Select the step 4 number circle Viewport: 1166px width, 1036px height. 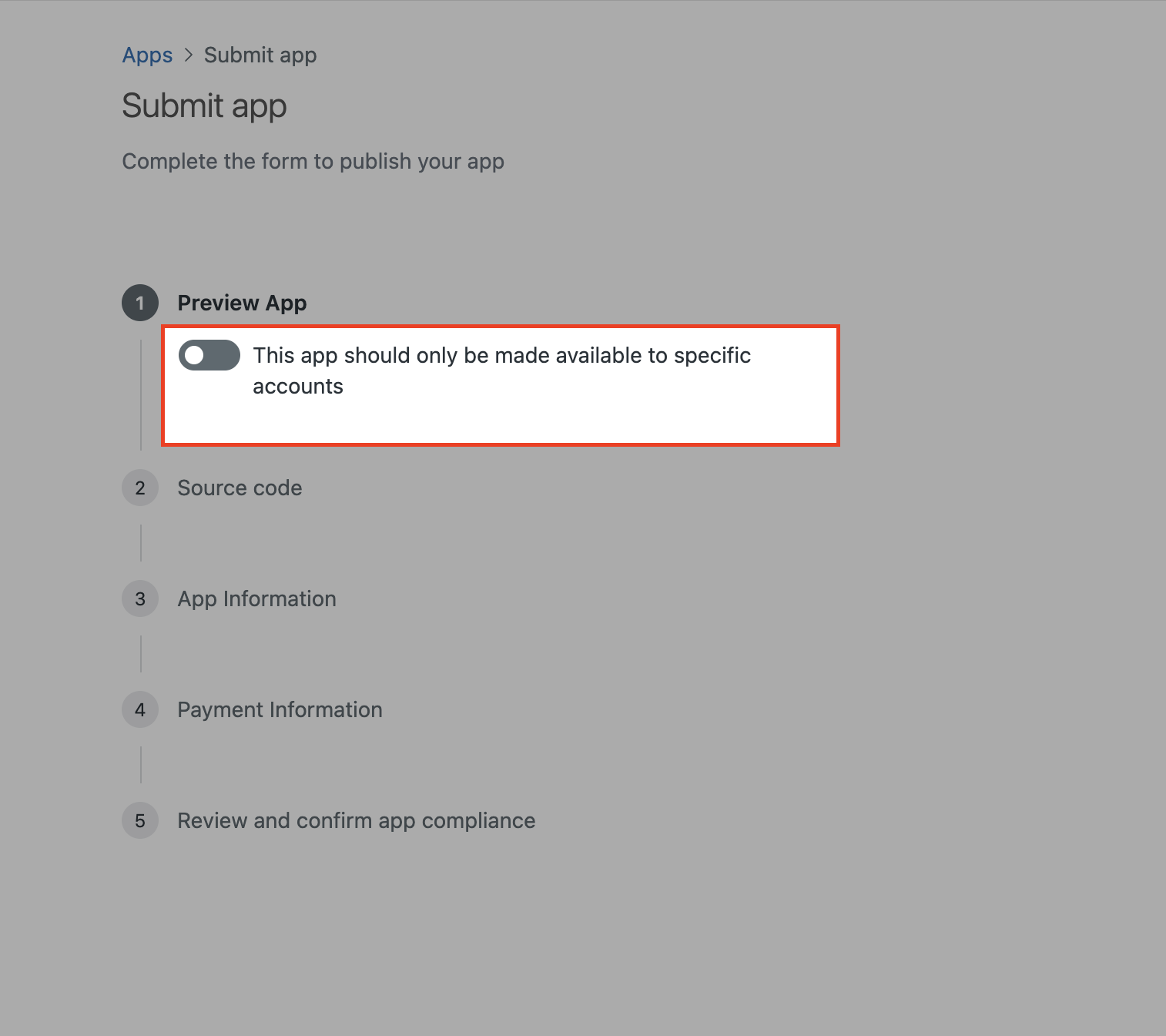(140, 709)
